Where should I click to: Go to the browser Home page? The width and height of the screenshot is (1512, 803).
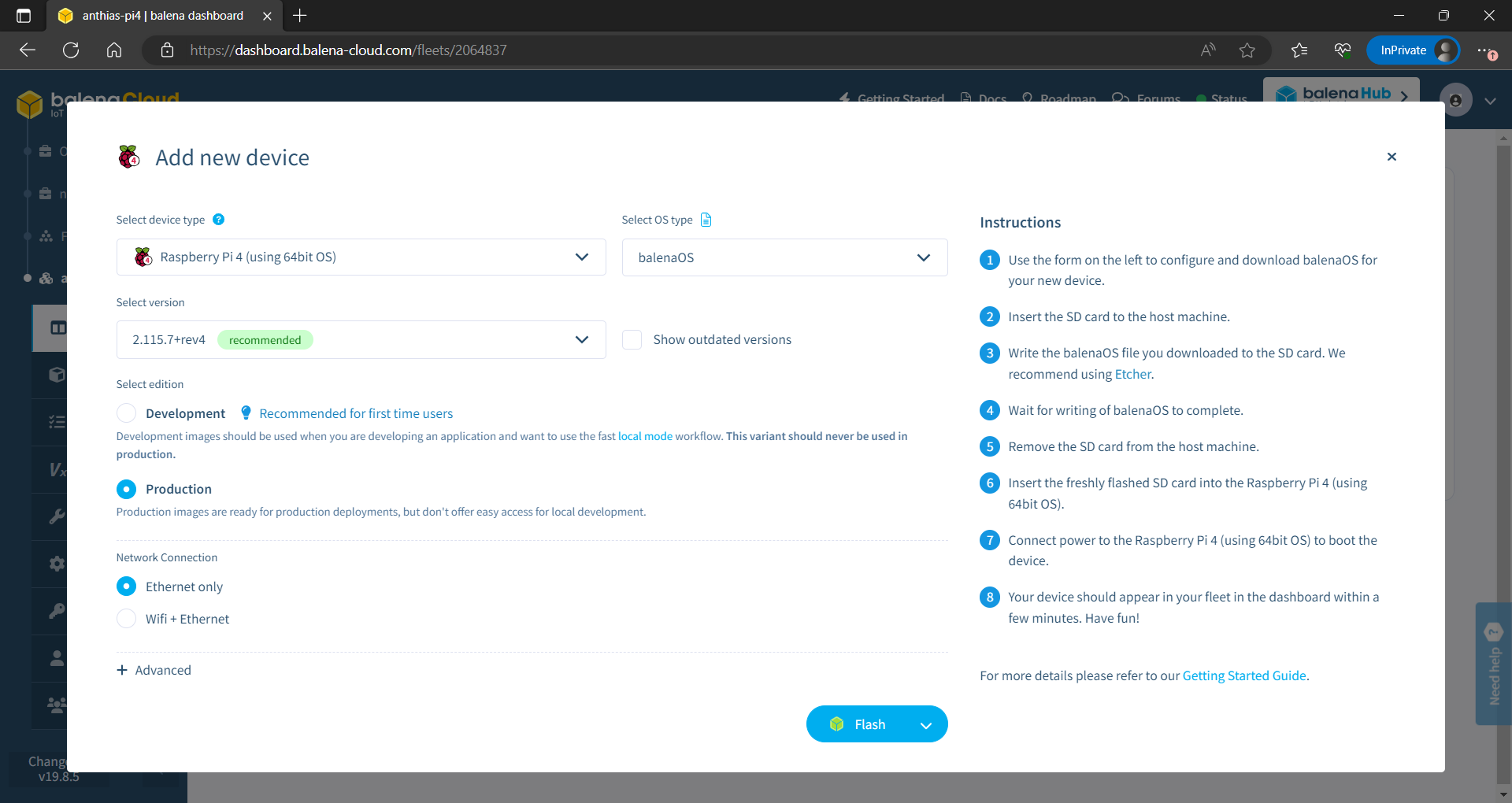coord(114,50)
